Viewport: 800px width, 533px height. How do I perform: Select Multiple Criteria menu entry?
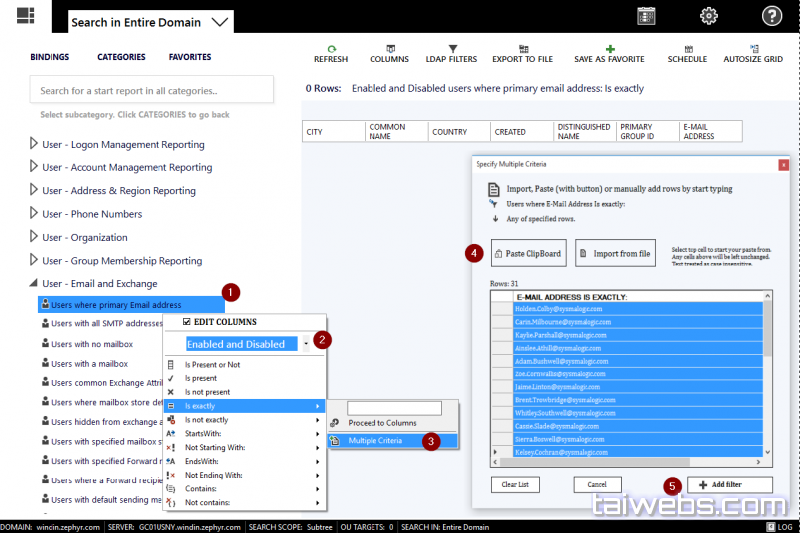pyautogui.click(x=375, y=440)
